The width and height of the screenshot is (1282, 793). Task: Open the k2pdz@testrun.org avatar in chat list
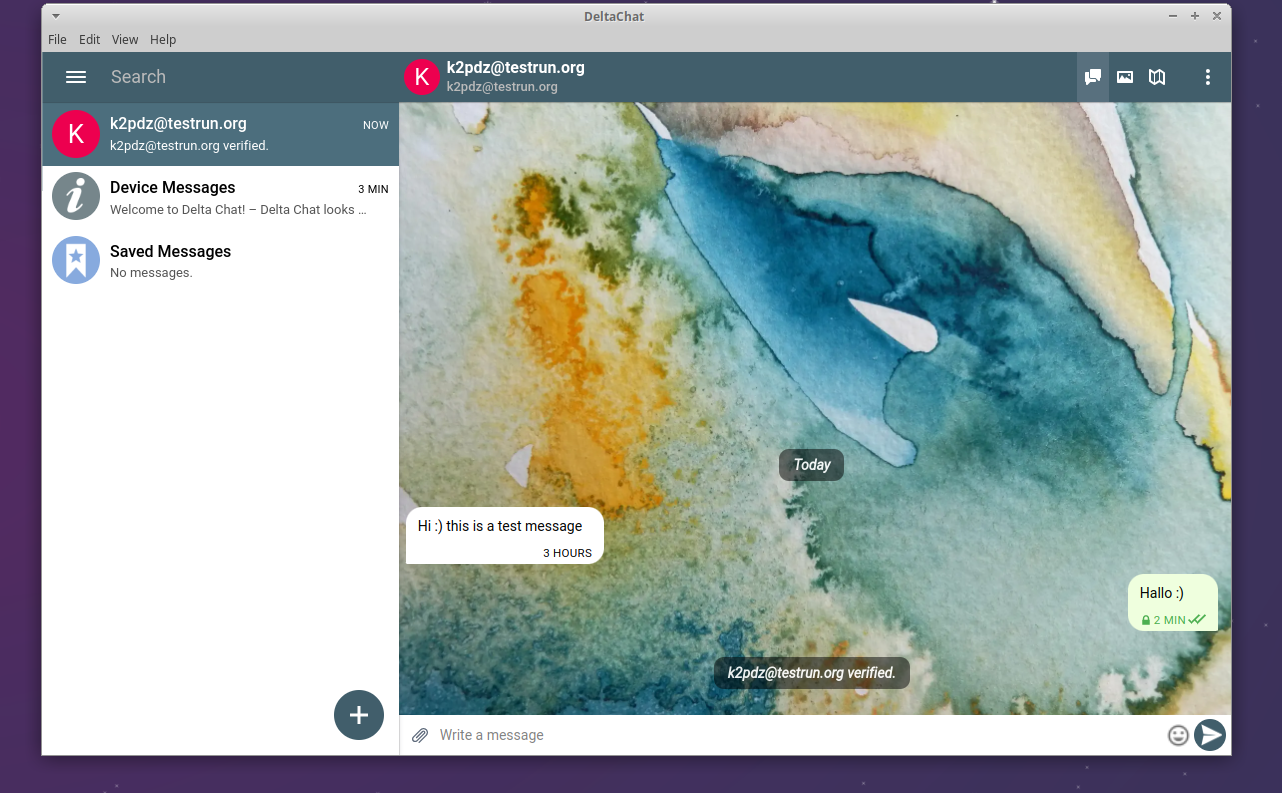[x=75, y=133]
